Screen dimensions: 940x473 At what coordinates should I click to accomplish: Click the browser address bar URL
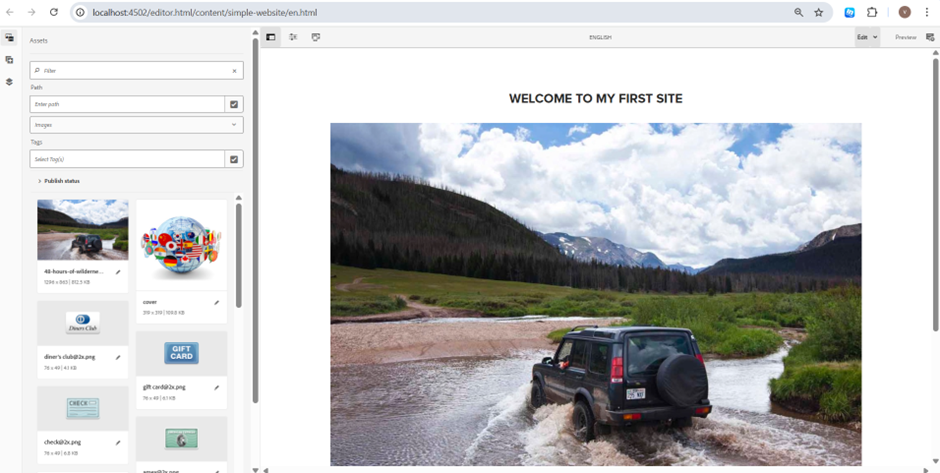[x=204, y=12]
